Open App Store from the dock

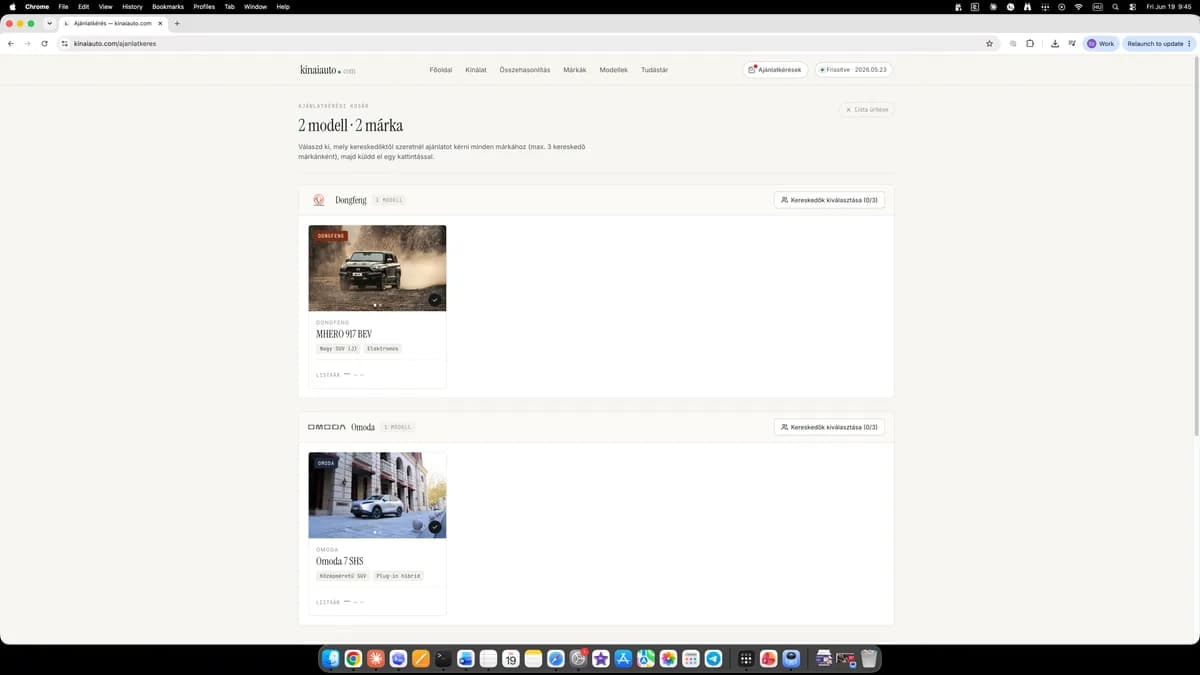(623, 659)
